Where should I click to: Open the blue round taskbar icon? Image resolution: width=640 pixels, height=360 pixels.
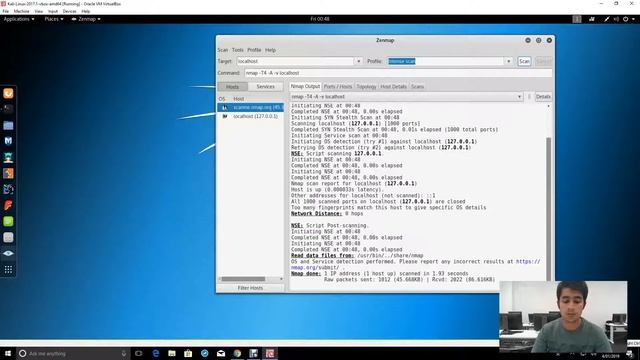(204, 353)
